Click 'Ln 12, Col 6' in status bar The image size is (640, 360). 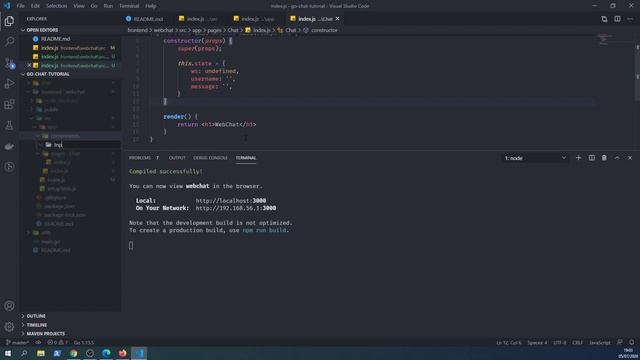(509, 342)
